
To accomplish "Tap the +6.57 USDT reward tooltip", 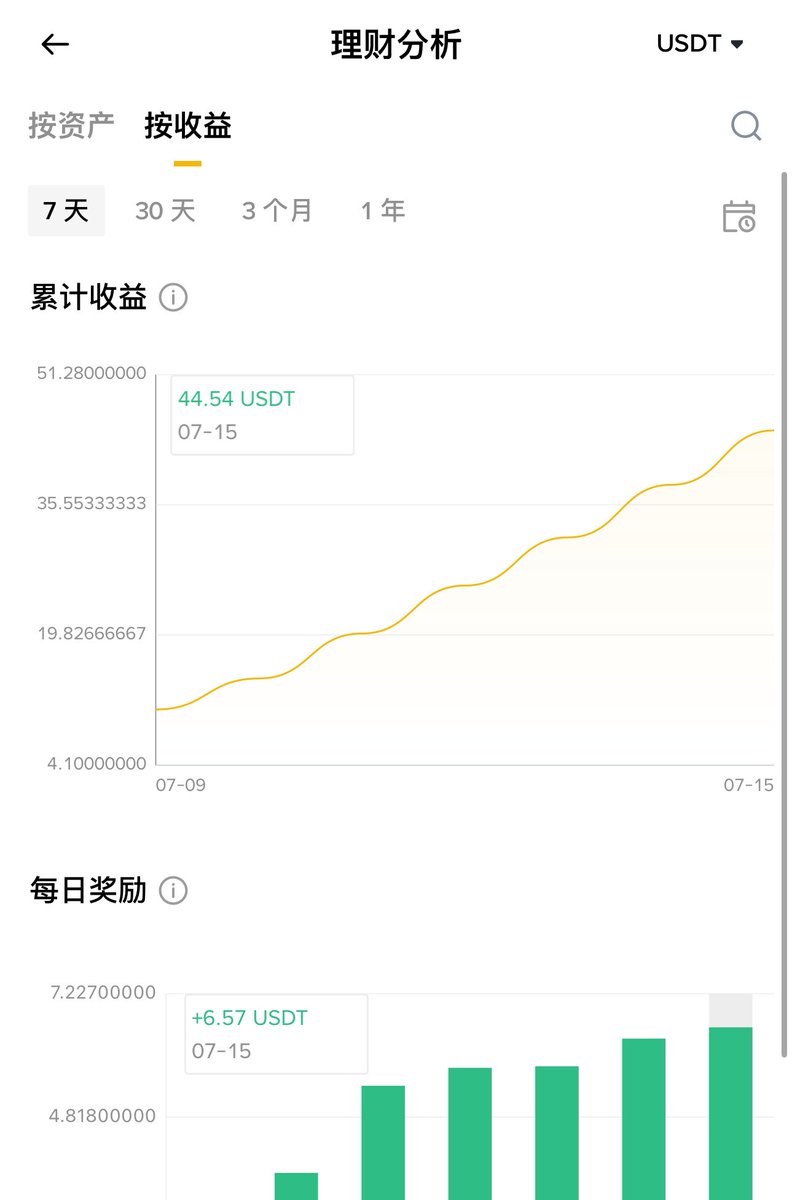I will (276, 1034).
